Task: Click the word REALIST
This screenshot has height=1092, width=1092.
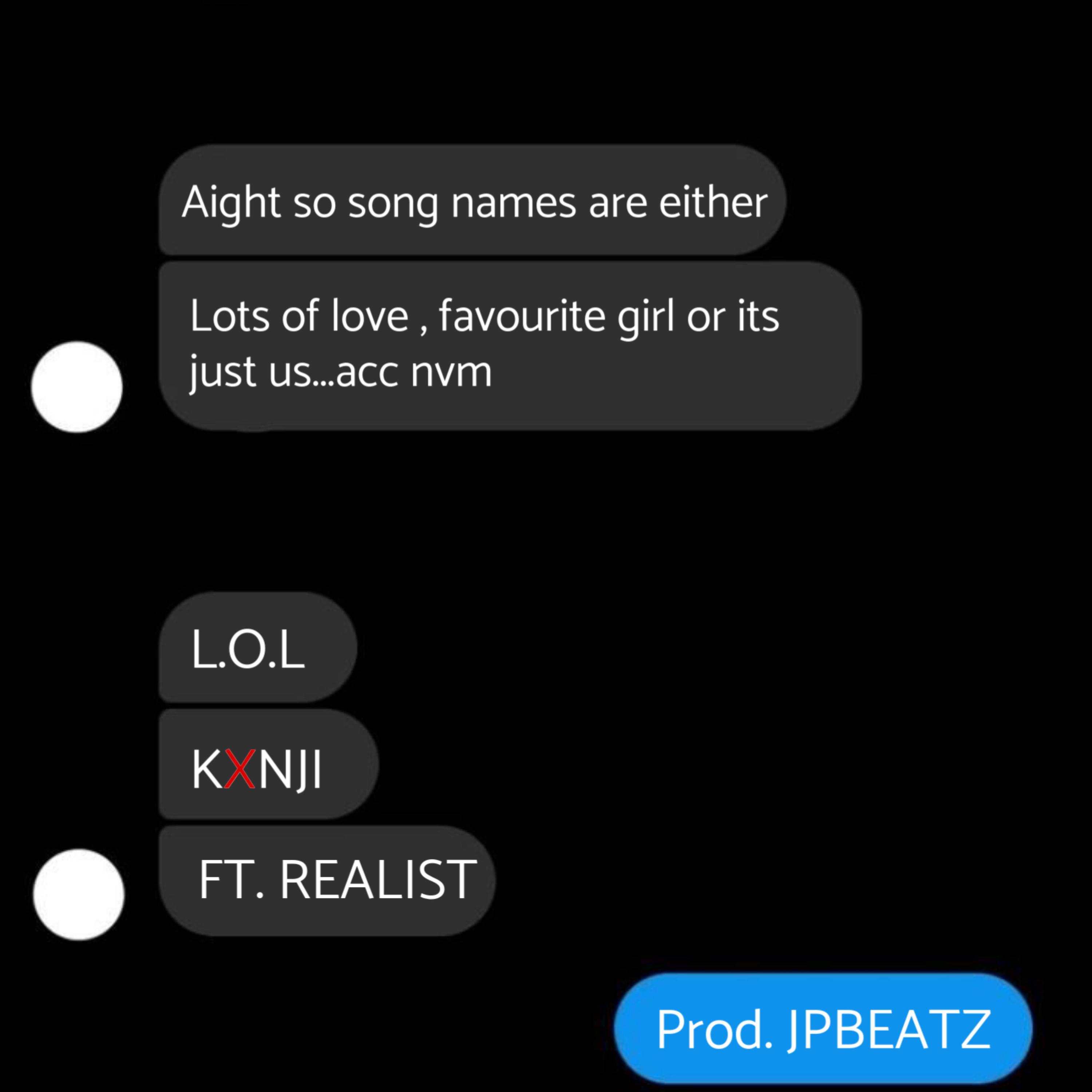Action: pos(378,879)
